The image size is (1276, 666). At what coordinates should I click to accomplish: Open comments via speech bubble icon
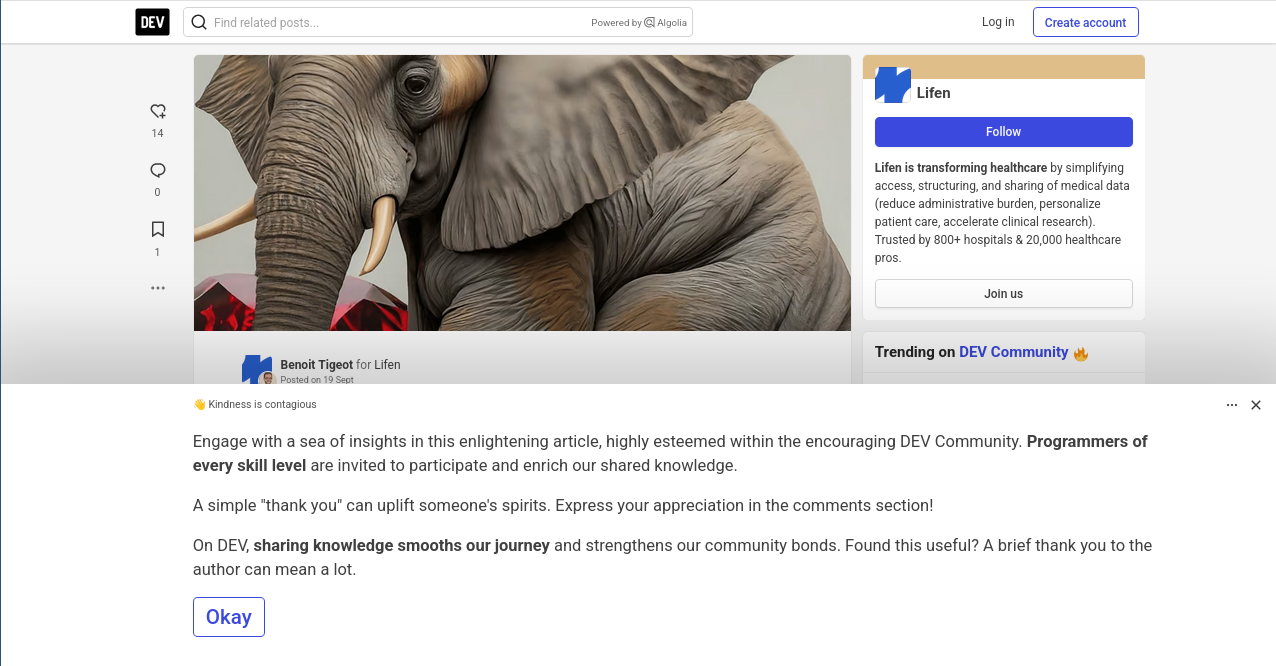pyautogui.click(x=157, y=170)
